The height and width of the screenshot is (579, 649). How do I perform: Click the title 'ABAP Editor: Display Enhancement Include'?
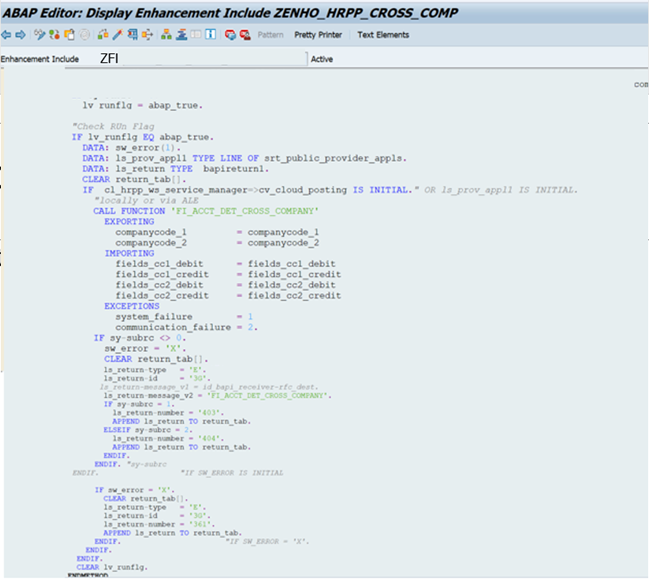(136, 13)
